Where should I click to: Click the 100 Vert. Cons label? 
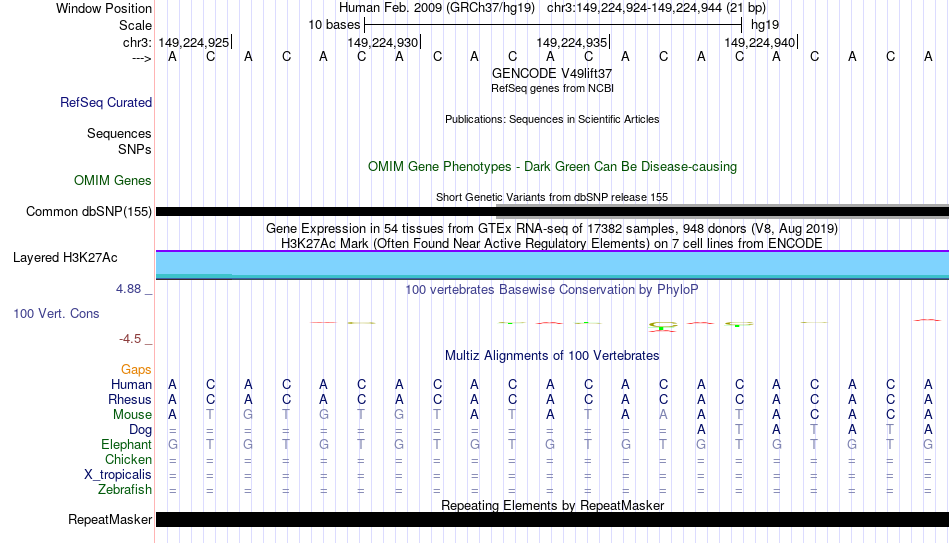click(56, 313)
